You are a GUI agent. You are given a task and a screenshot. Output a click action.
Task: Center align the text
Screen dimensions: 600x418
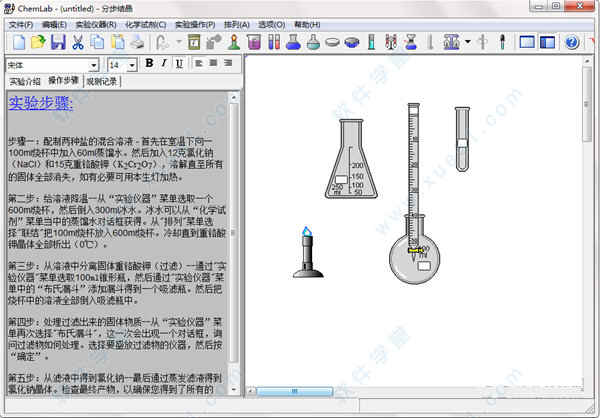pos(214,63)
